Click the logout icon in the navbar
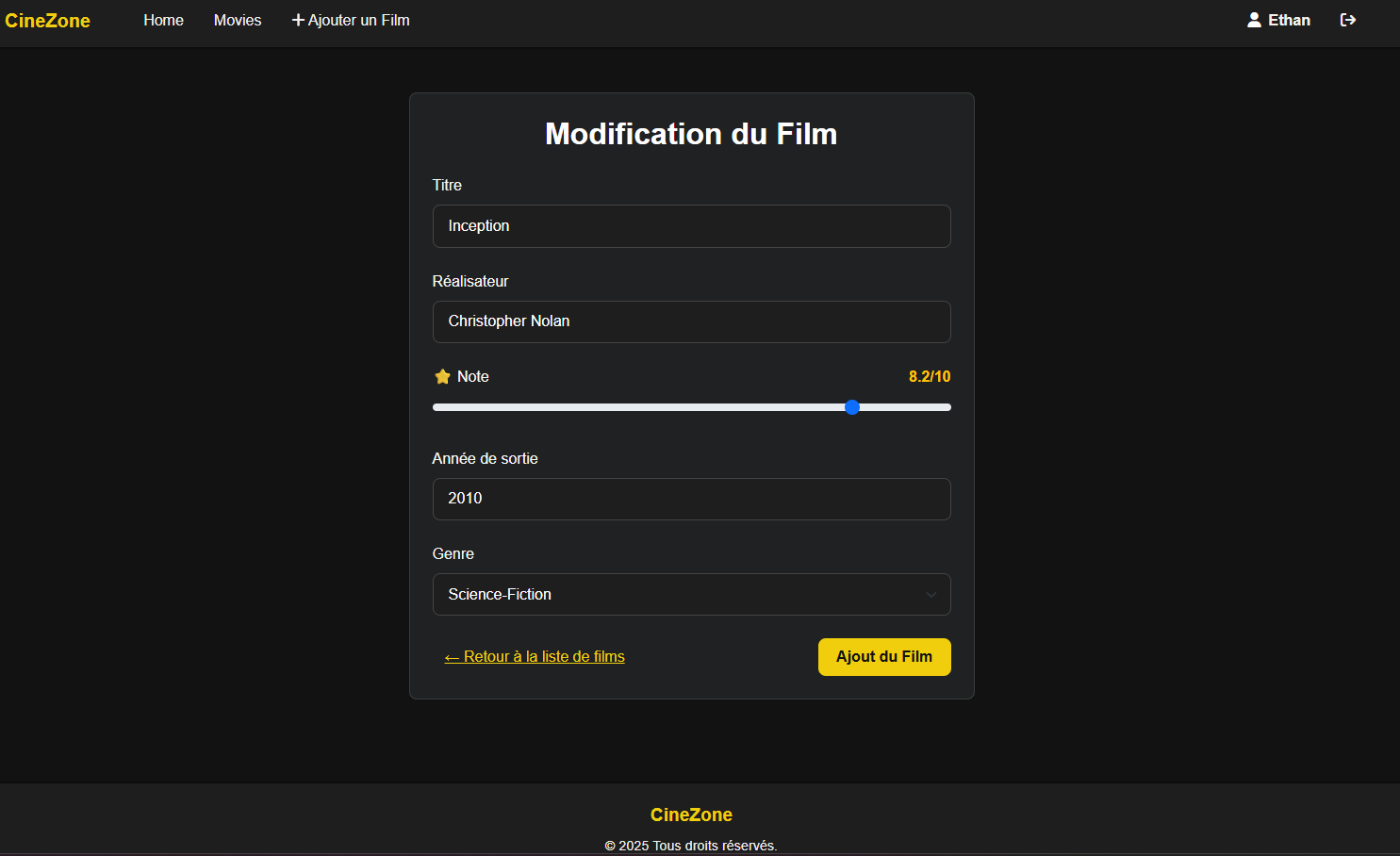The width and height of the screenshot is (1400, 856). coord(1348,20)
